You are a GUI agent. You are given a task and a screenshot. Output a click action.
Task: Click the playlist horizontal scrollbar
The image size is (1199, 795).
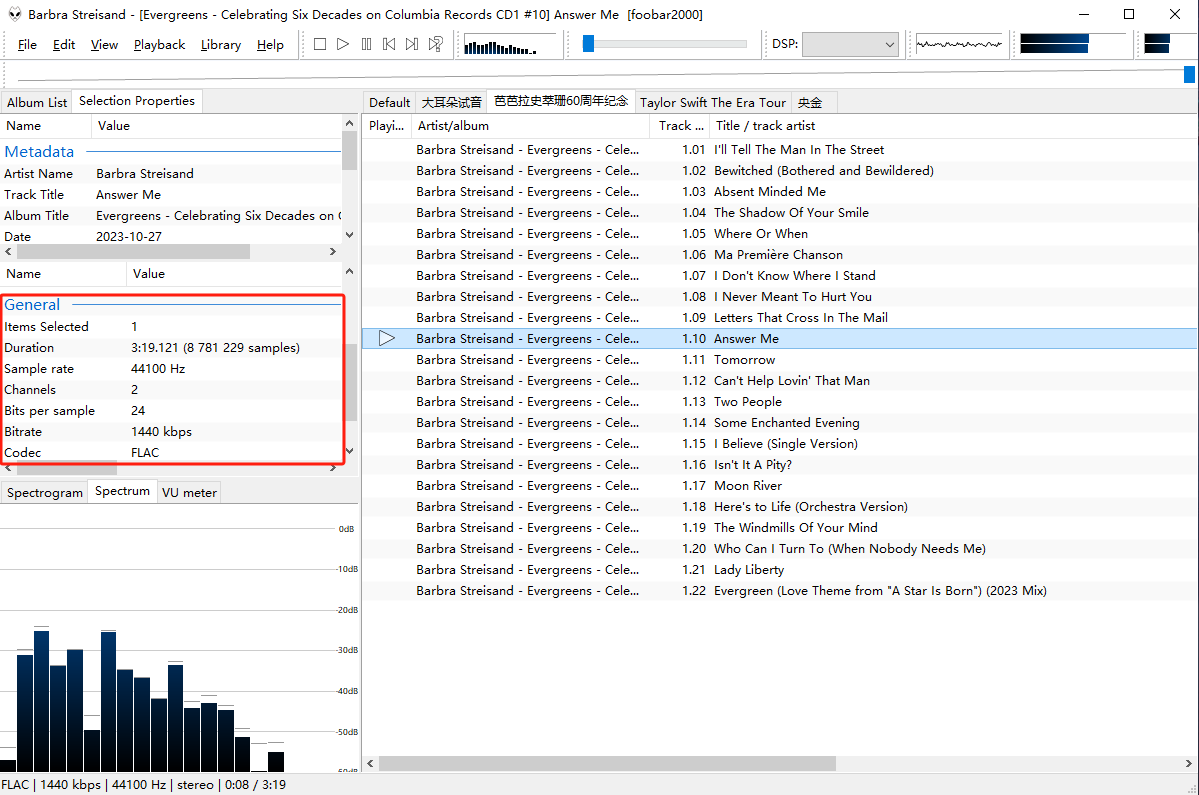click(607, 763)
